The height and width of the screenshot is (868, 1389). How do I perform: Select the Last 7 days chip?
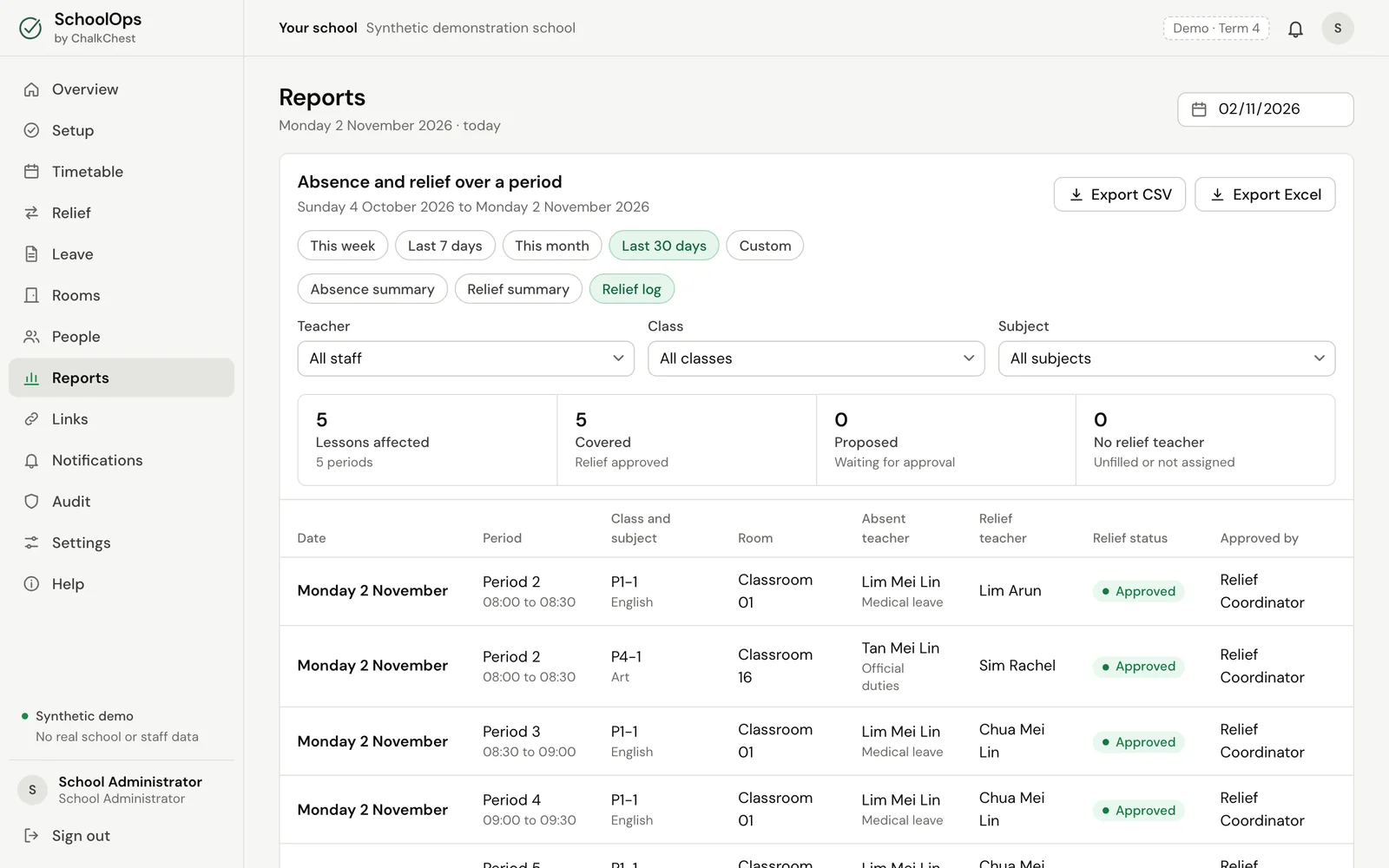pyautogui.click(x=445, y=246)
